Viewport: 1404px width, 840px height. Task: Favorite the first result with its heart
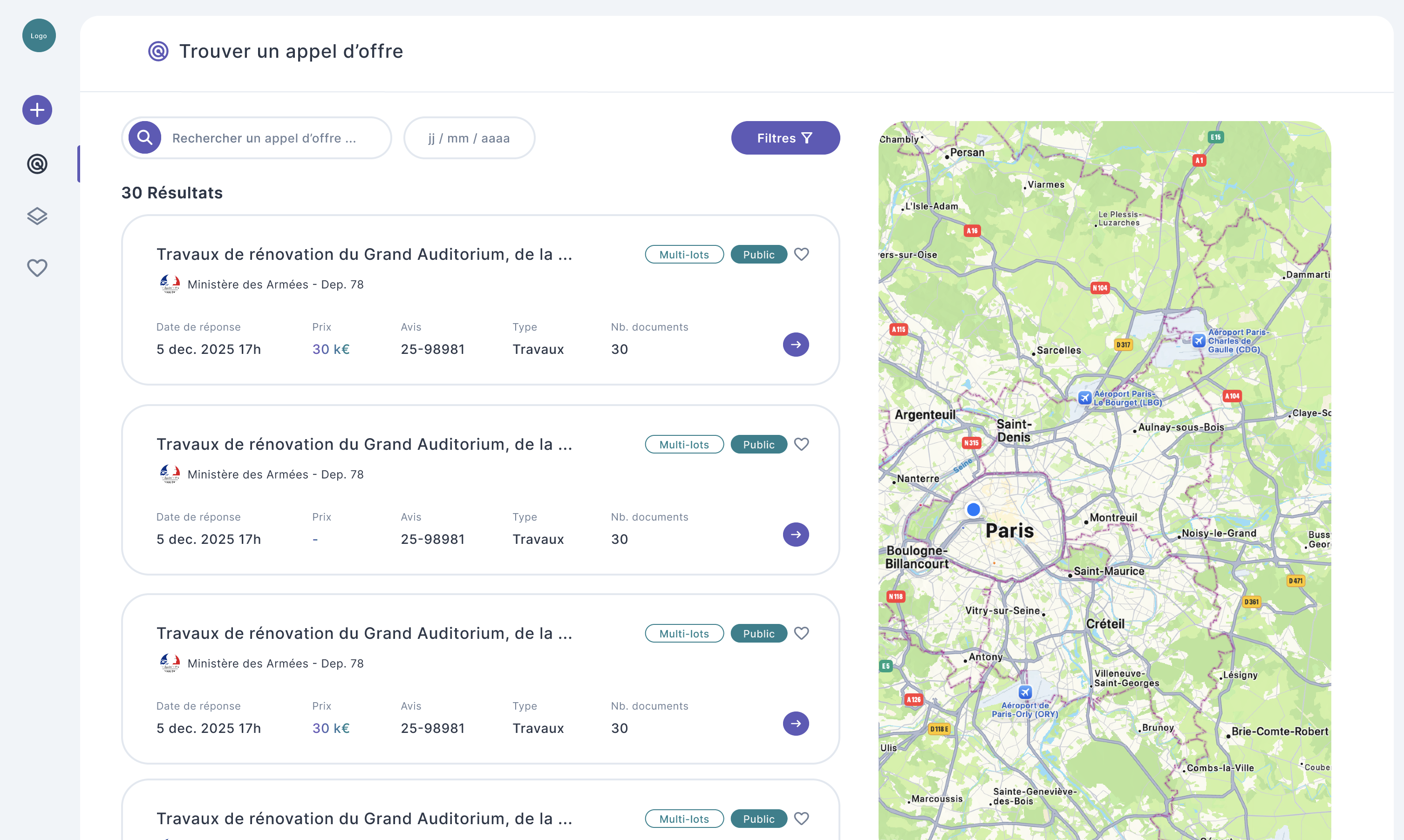pos(801,254)
